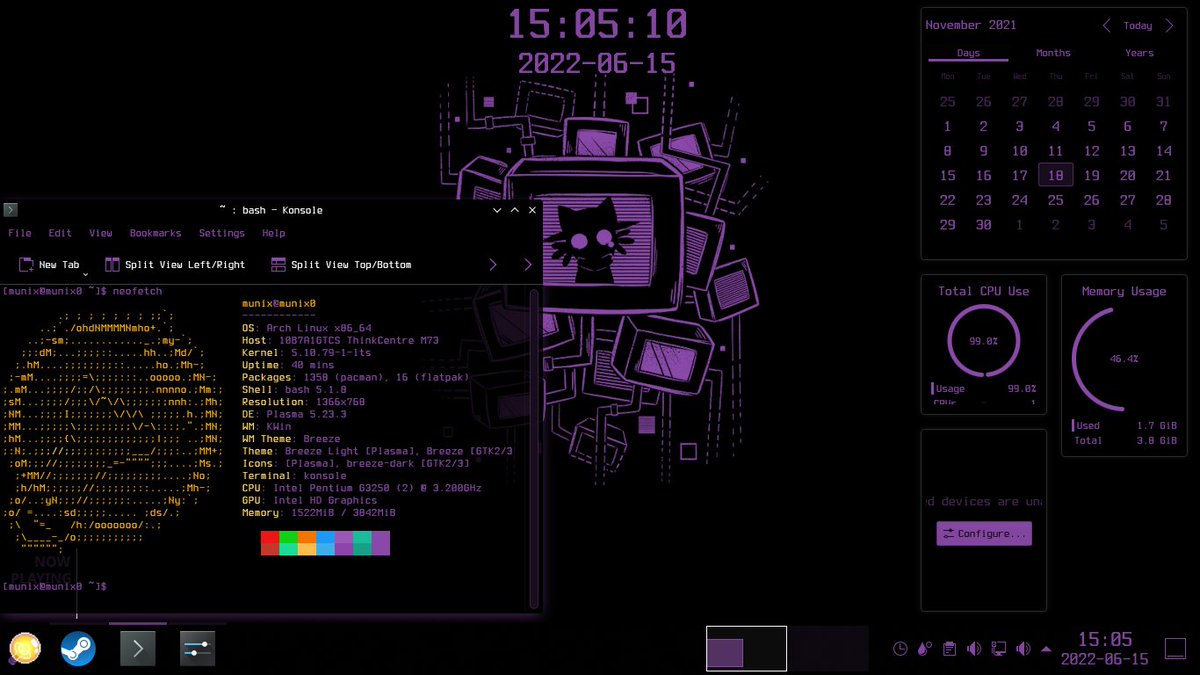This screenshot has height=675, width=1200.
Task: Open the Settings menu in Konsole
Action: pos(222,233)
